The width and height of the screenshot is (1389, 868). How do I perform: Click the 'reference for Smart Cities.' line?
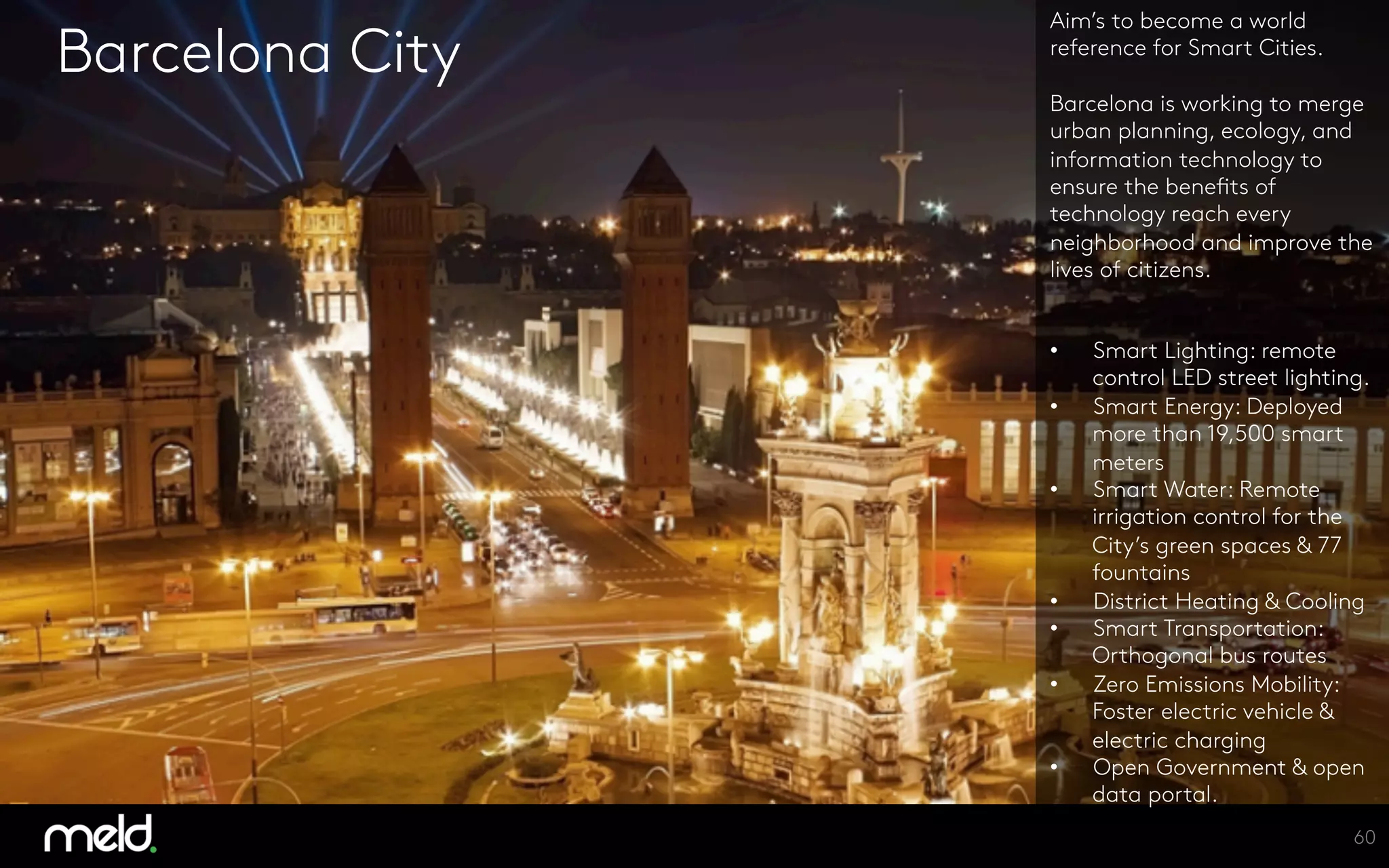(1186, 48)
